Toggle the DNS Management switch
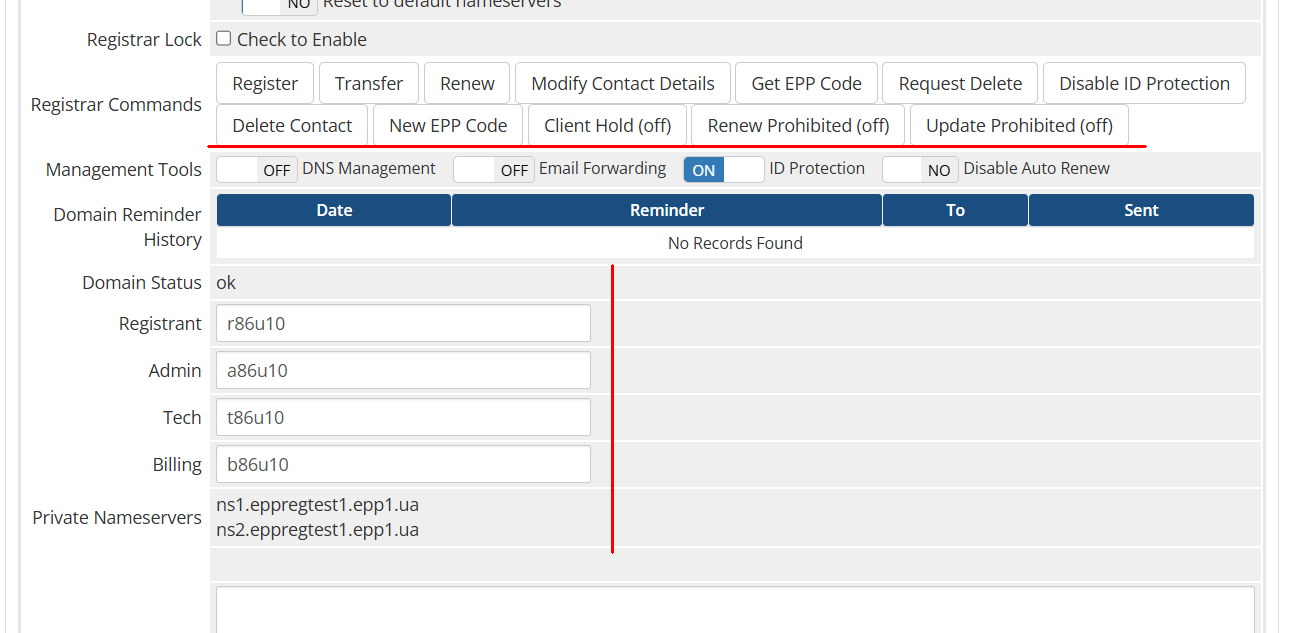The height and width of the screenshot is (633, 1291). click(257, 170)
